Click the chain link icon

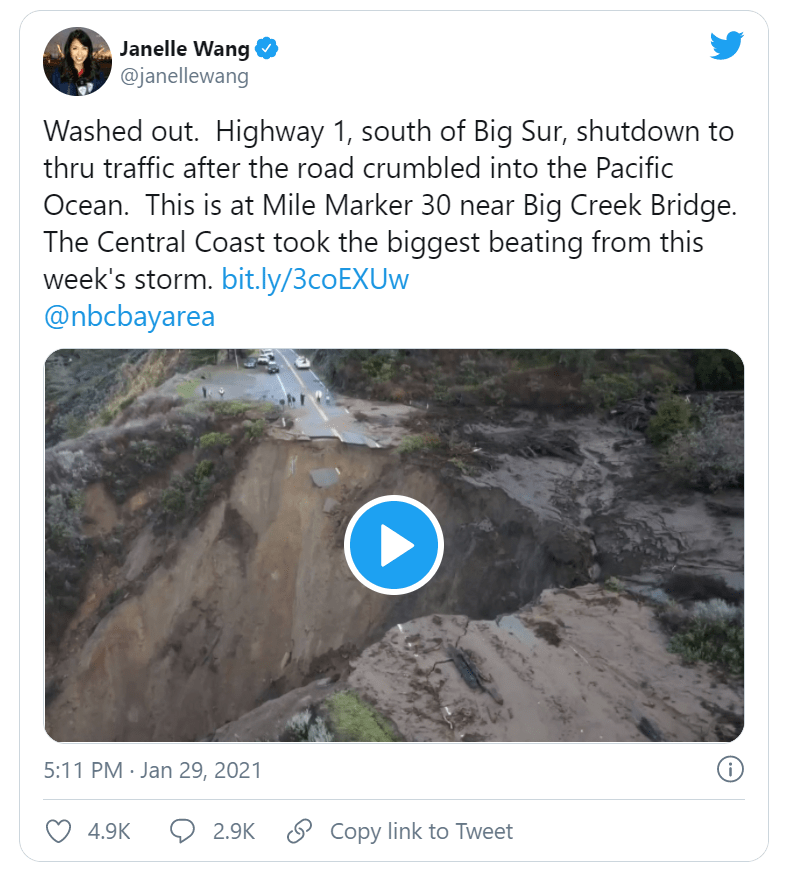tap(300, 831)
